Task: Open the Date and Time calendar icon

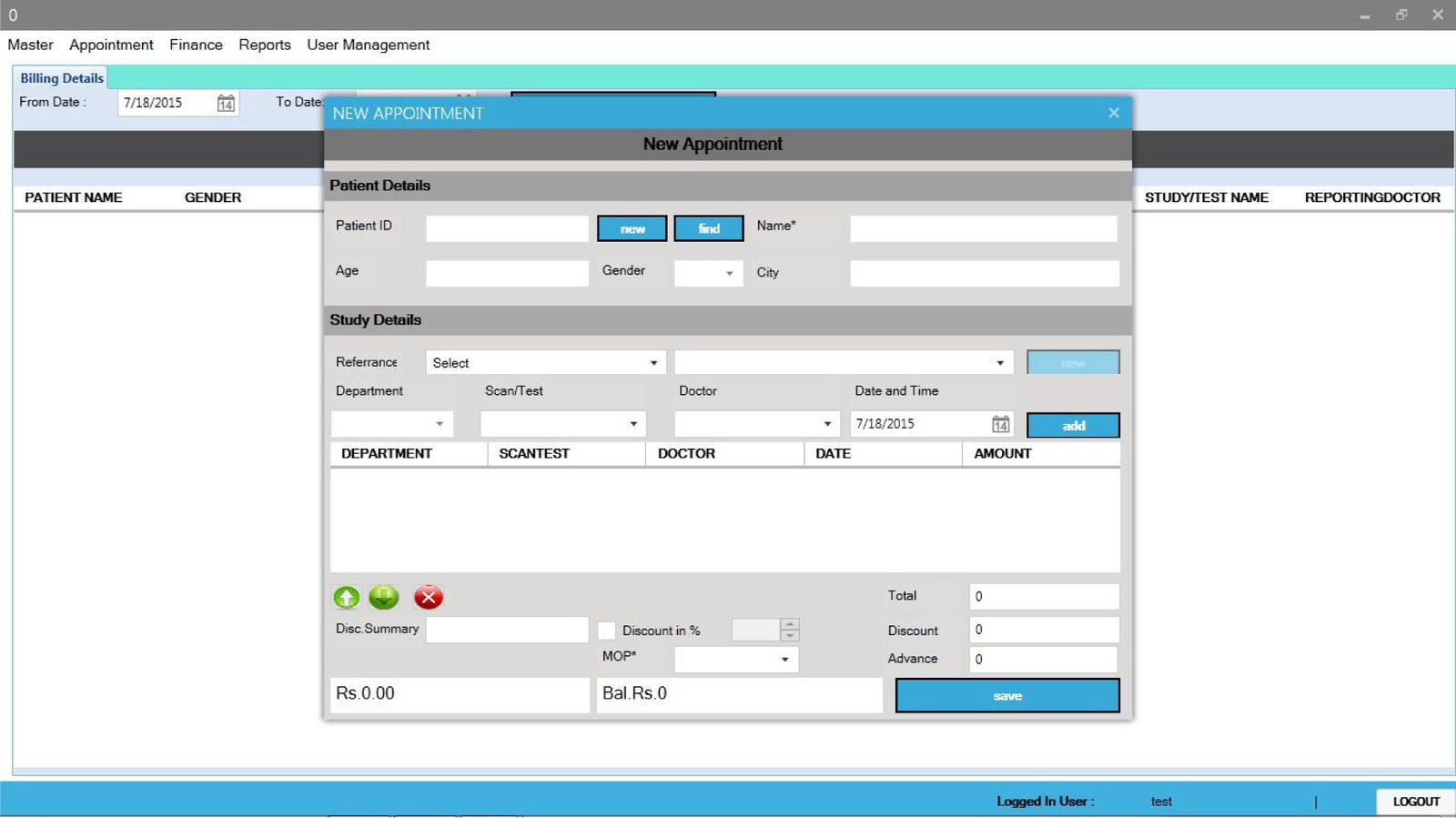Action: [x=1000, y=424]
